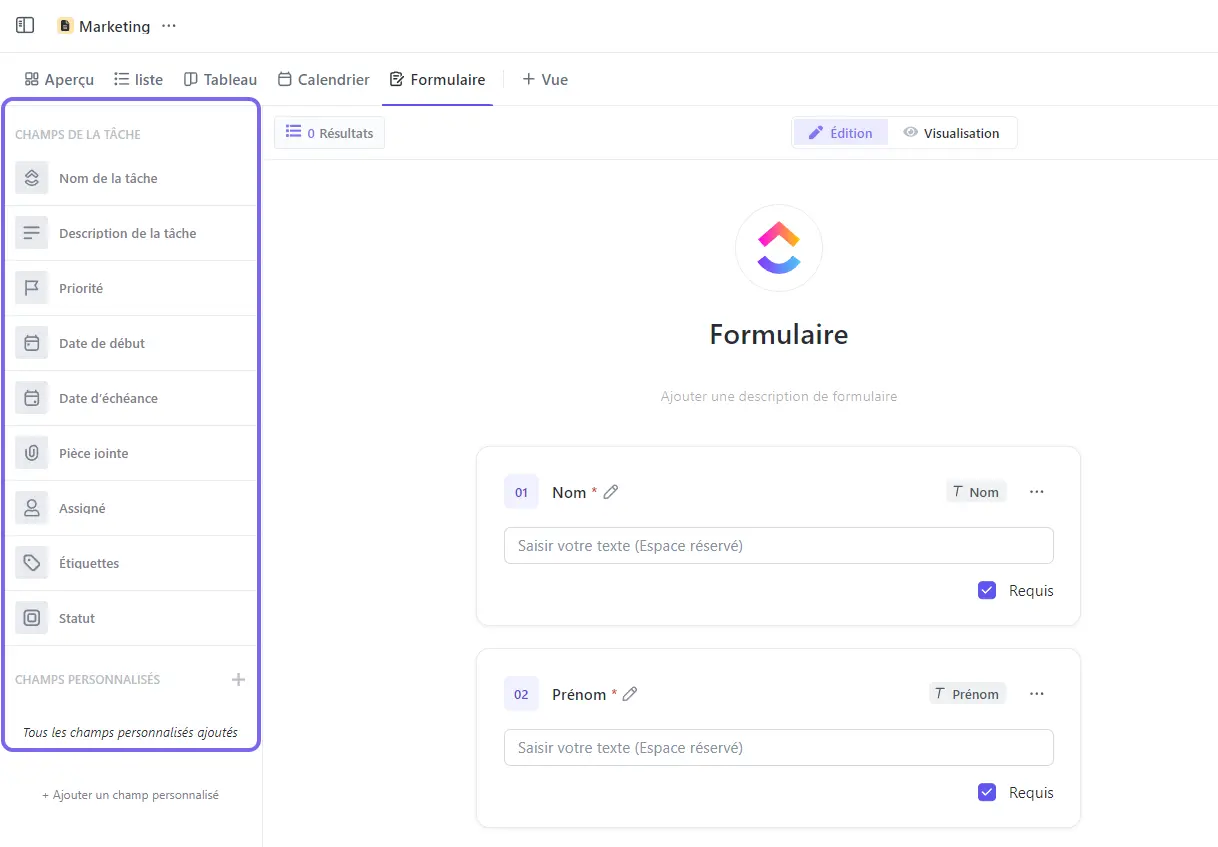Click the 02 number badge
Viewport: 1218px width, 847px height.
(521, 694)
